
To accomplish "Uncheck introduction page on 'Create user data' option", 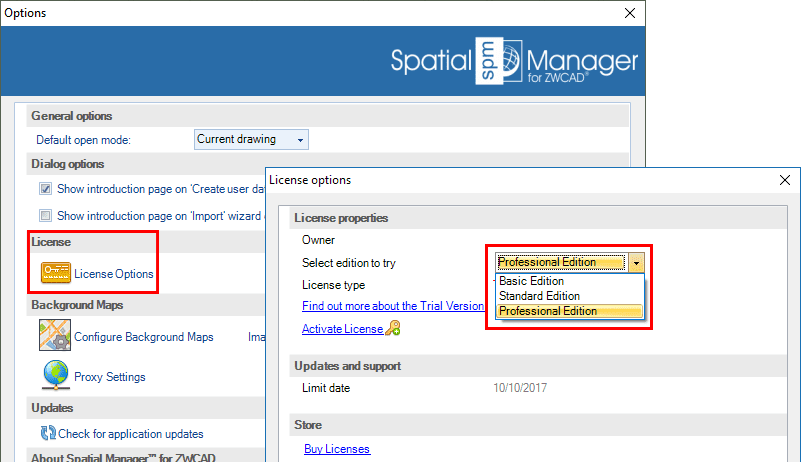I will [x=45, y=188].
